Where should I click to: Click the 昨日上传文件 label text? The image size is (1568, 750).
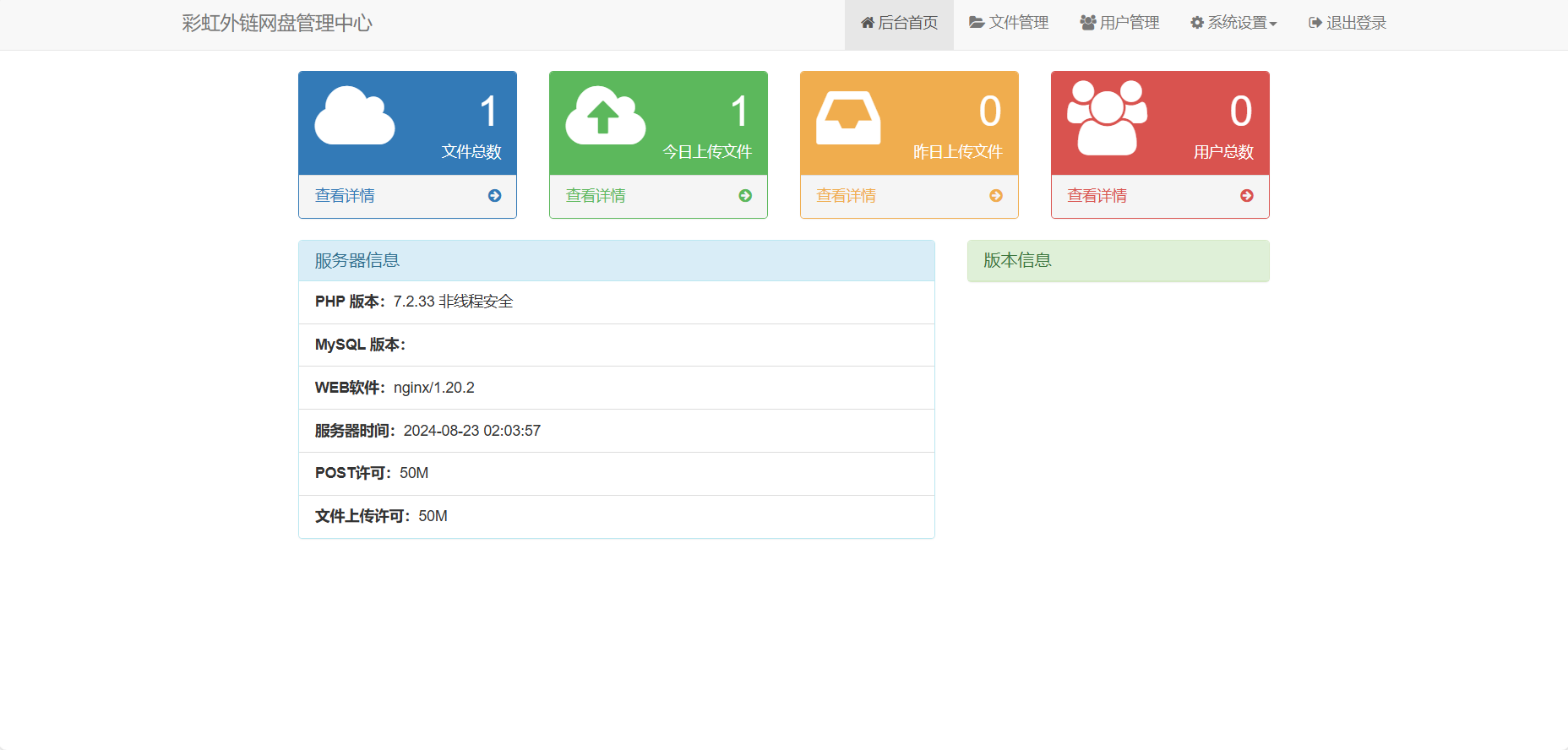click(958, 152)
